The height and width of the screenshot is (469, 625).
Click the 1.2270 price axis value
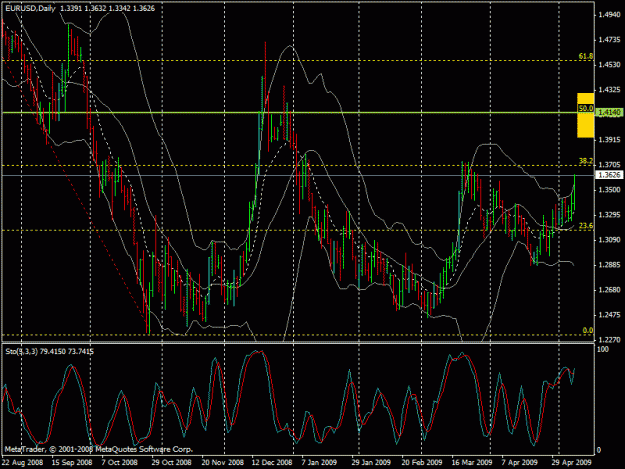tap(609, 340)
